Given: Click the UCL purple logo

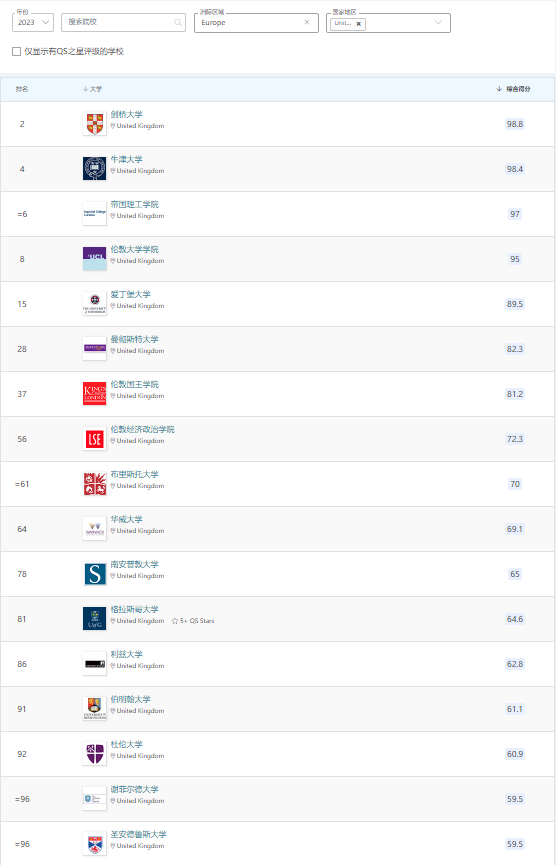Looking at the screenshot, I should point(94,259).
